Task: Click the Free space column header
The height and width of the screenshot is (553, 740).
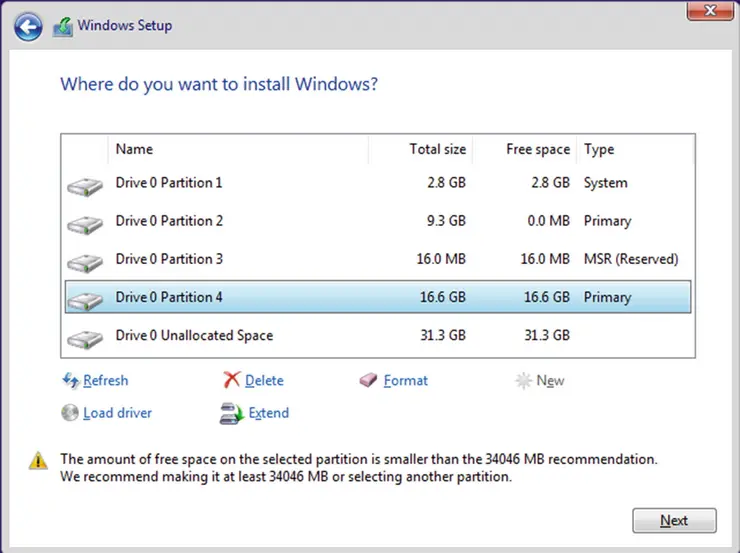Action: (537, 149)
